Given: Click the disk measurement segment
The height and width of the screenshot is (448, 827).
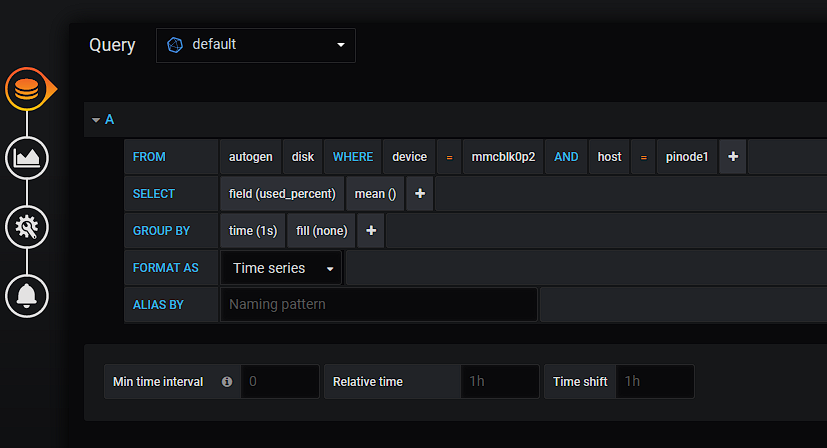Looking at the screenshot, I should click(x=303, y=157).
